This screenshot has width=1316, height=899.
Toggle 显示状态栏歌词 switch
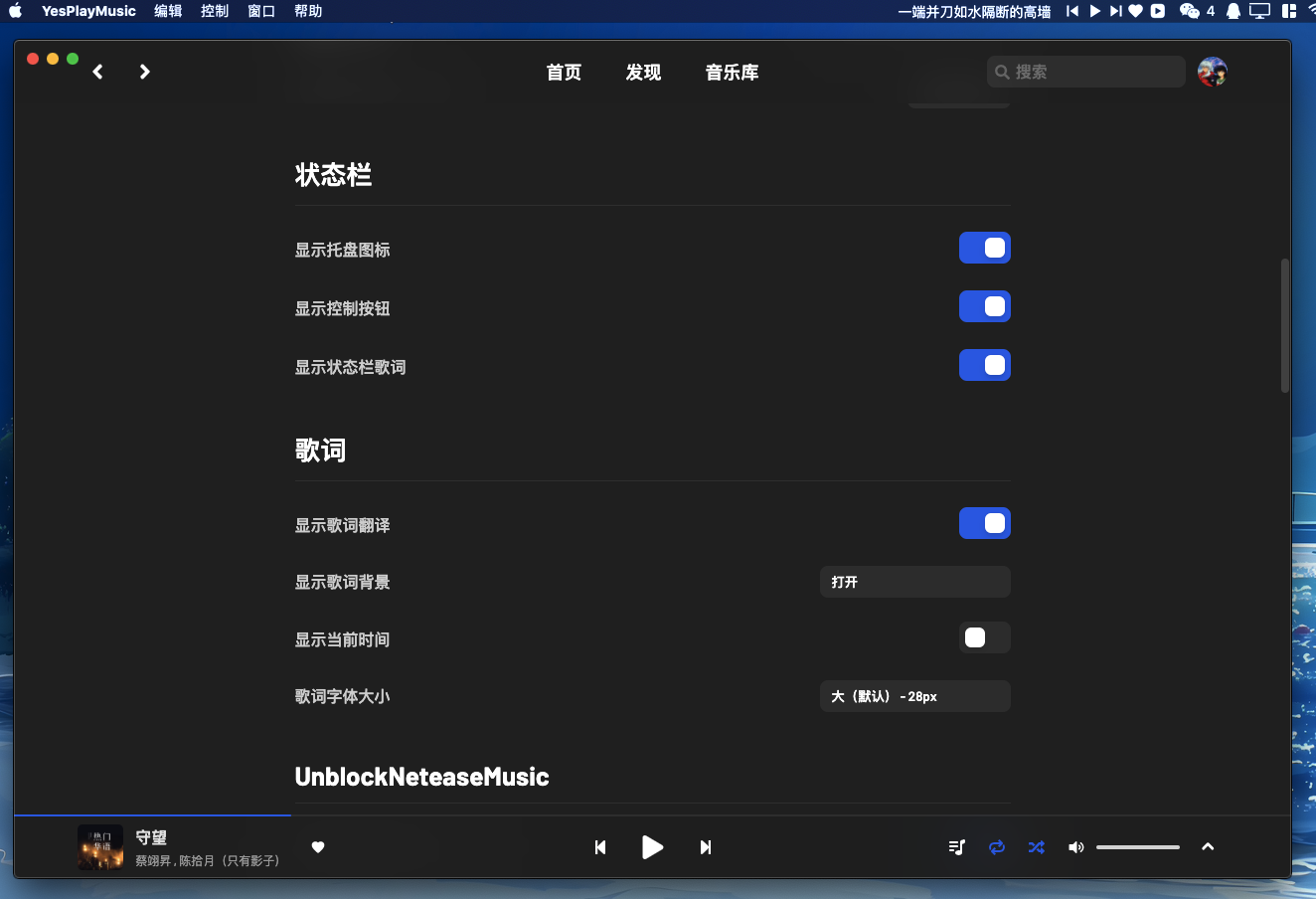[x=985, y=365]
